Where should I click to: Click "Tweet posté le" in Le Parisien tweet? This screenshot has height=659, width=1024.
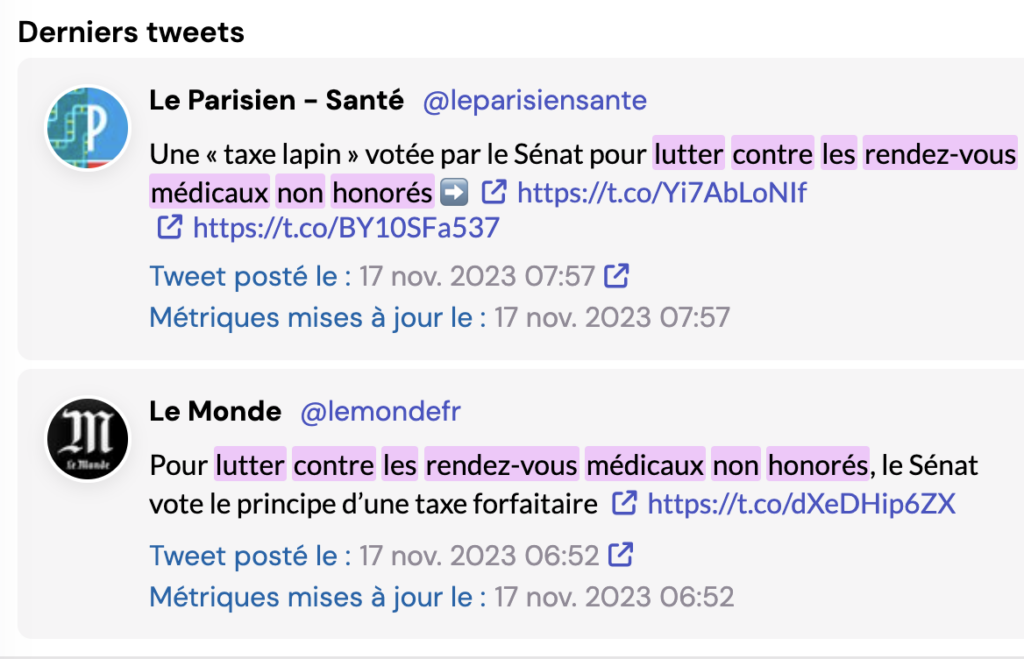click(x=250, y=275)
